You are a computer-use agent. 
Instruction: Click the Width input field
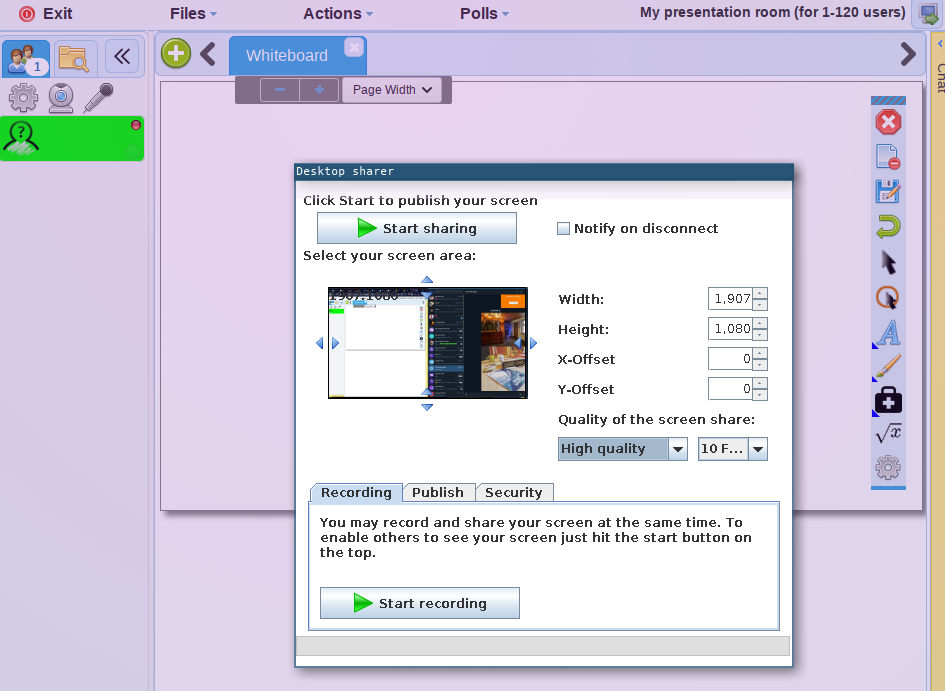730,299
